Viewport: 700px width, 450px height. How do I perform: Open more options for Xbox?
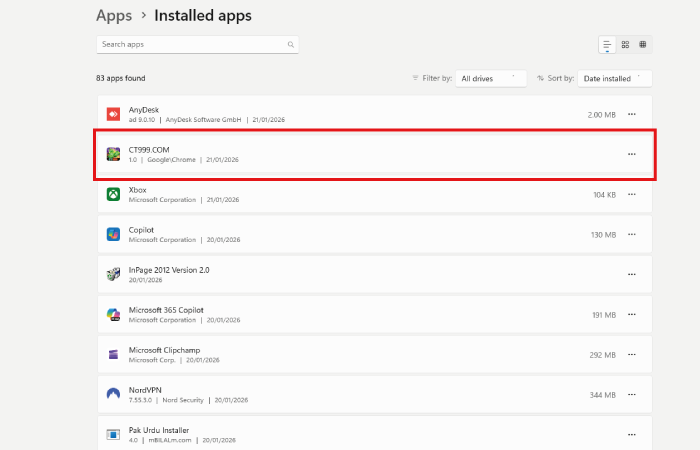point(631,194)
